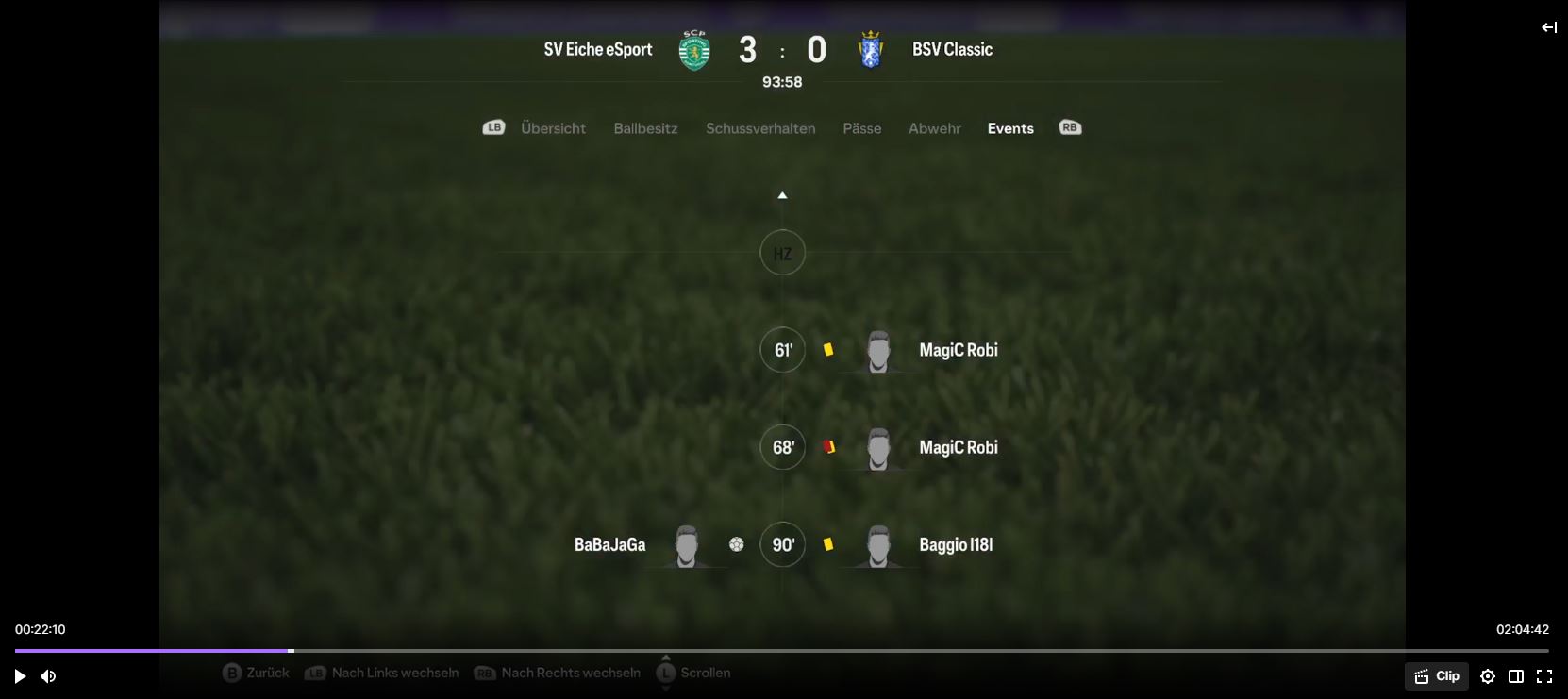Screen dimensions: 1568x699
Task: Select the HZ halftime marker
Action: click(x=783, y=253)
